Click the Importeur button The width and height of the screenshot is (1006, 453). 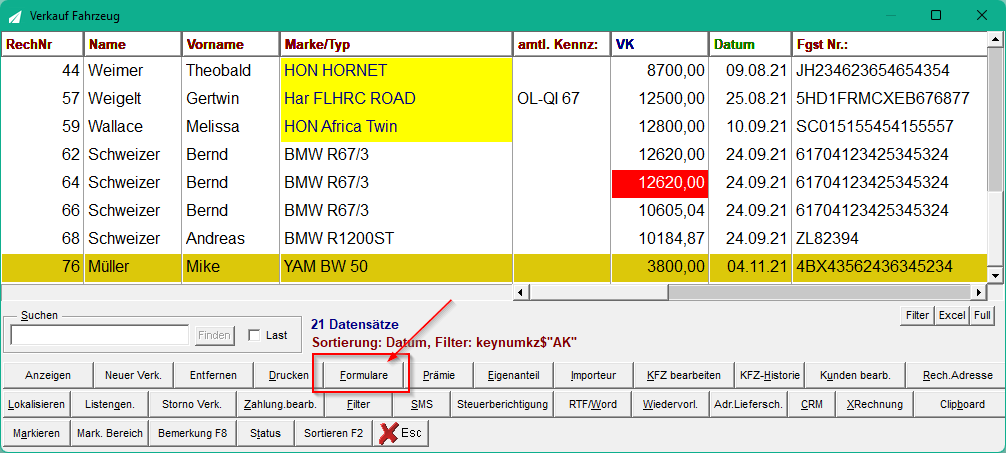point(593,375)
